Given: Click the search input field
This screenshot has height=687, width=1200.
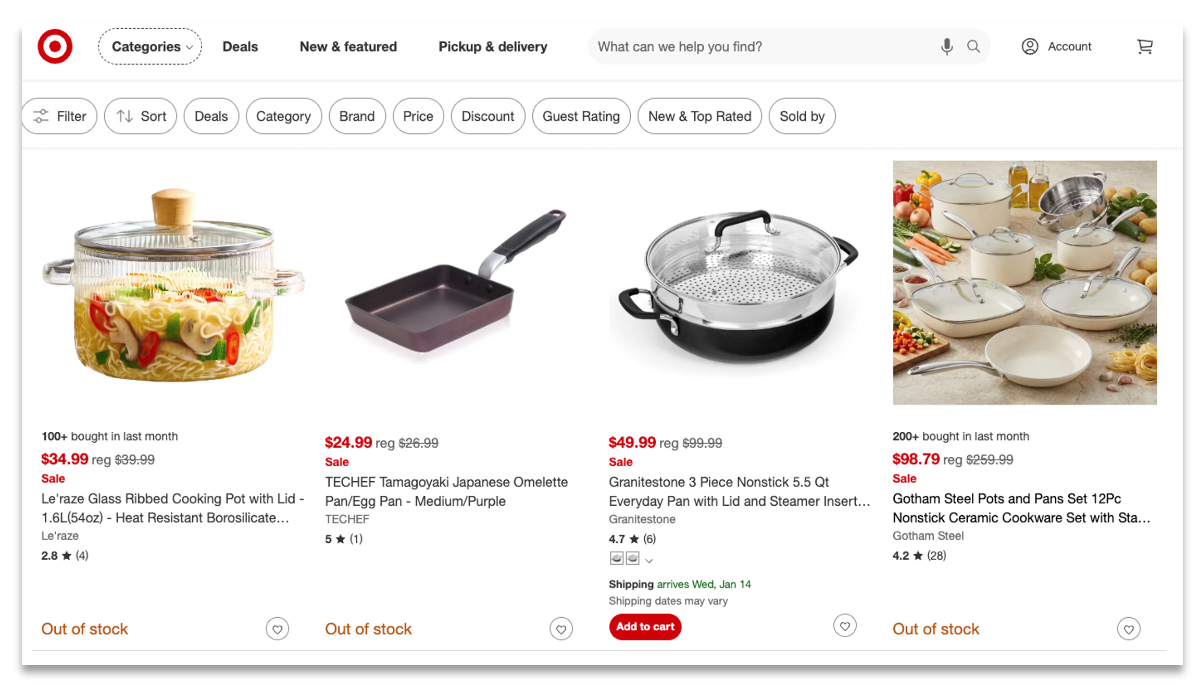Looking at the screenshot, I should point(760,47).
